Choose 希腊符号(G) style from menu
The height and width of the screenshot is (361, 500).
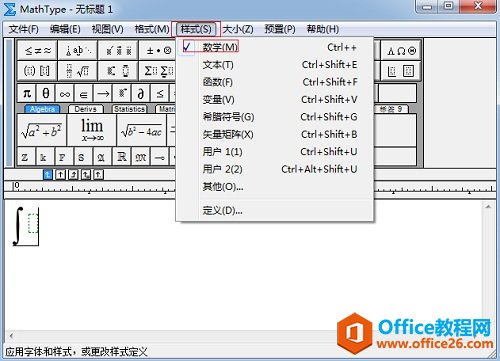(275, 117)
